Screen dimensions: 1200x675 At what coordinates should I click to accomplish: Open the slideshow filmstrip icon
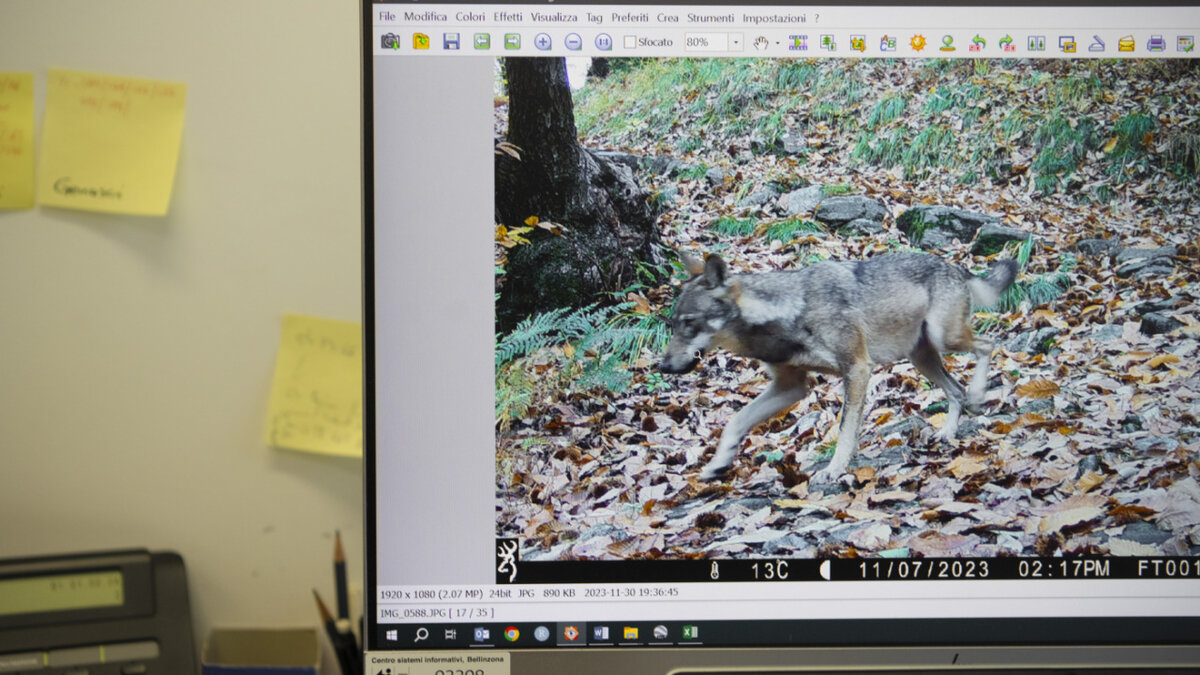pyautogui.click(x=798, y=43)
